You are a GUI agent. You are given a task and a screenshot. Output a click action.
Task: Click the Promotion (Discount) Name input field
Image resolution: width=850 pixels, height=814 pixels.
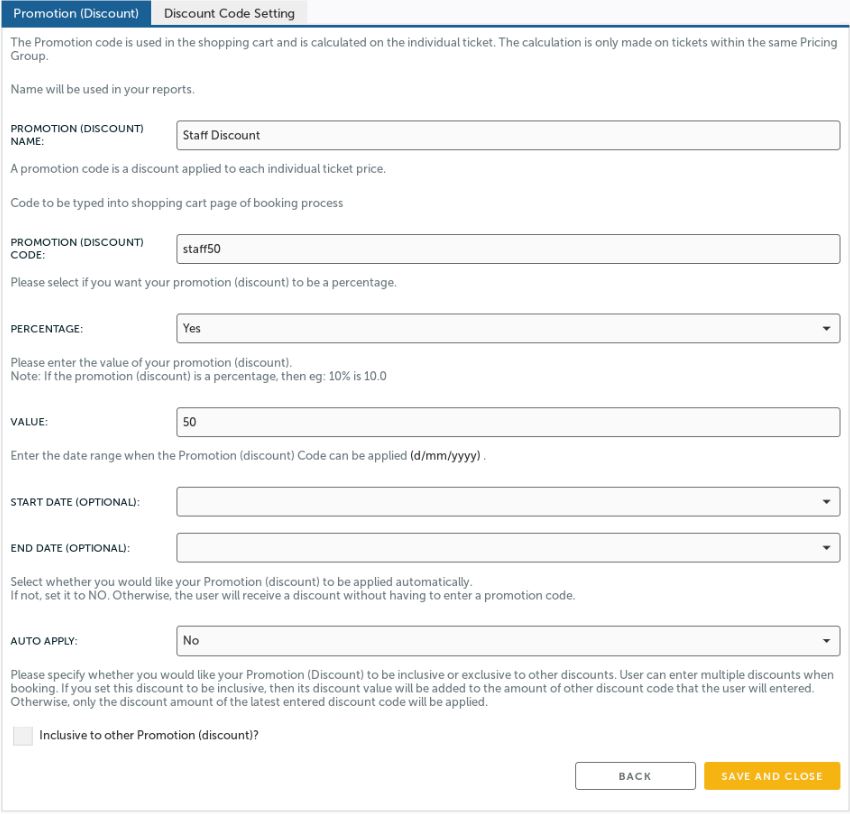[508, 135]
